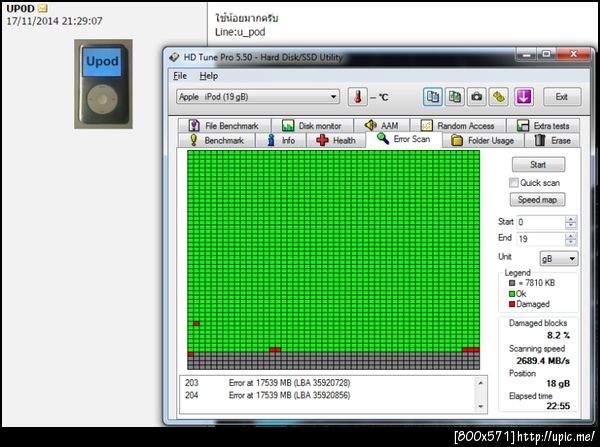The image size is (600, 447).
Task: Click the copy screenshot to clipboard icon
Action: pos(455,97)
